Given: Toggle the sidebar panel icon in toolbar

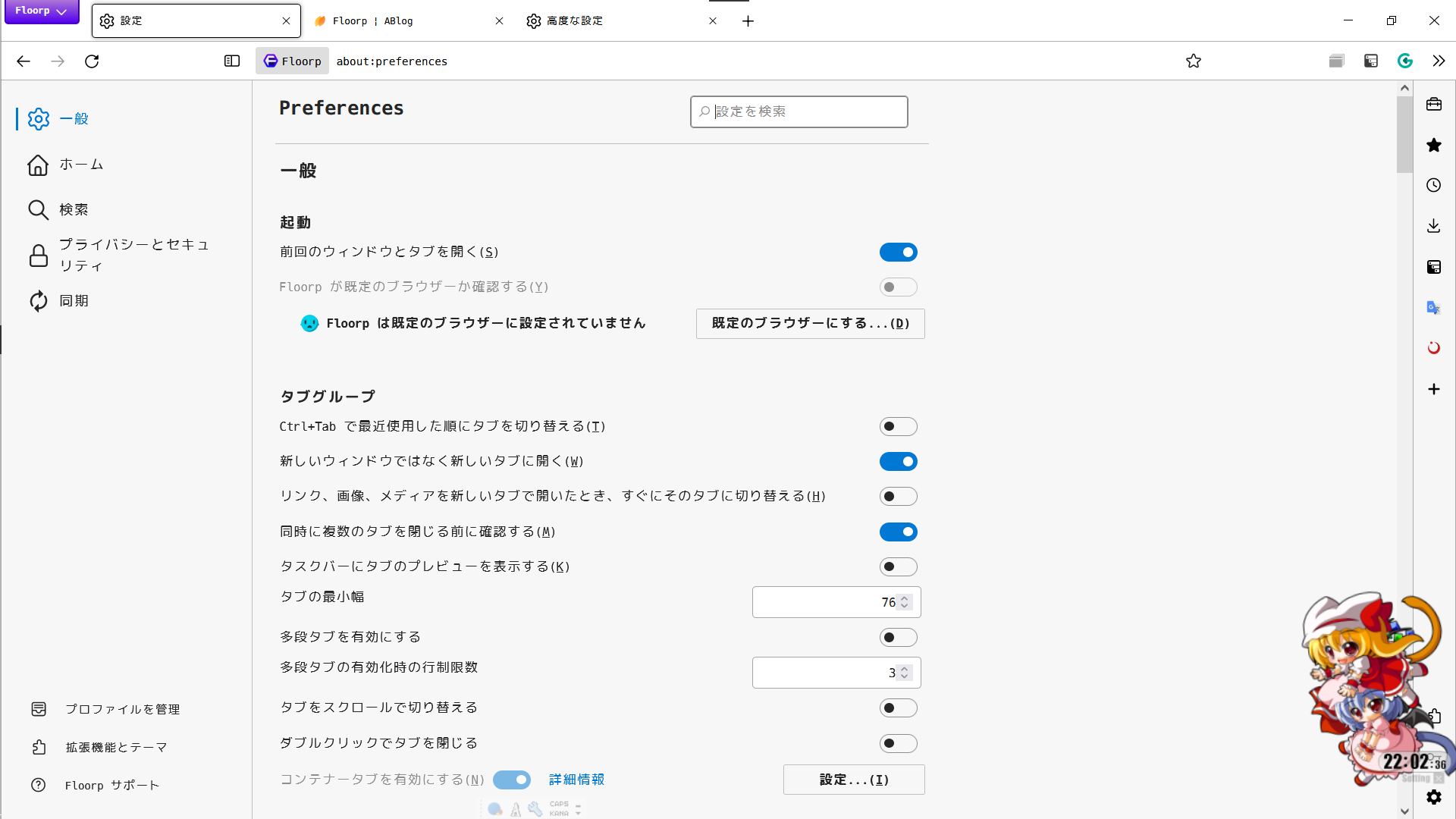Looking at the screenshot, I should [x=232, y=61].
